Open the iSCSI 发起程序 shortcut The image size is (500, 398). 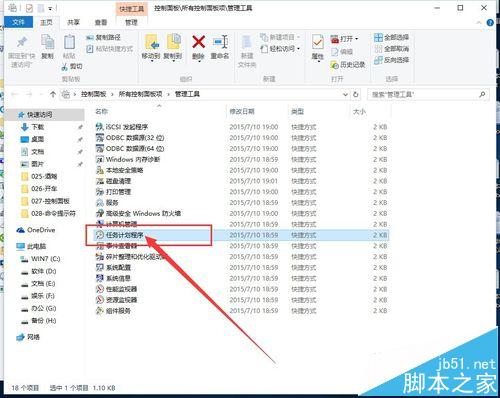tap(122, 127)
